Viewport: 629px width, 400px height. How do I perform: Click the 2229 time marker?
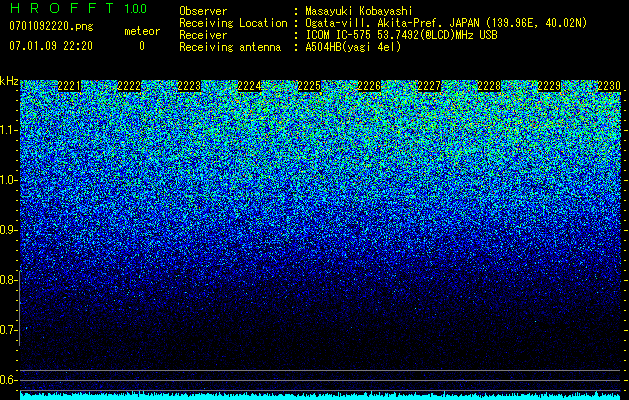[549, 86]
